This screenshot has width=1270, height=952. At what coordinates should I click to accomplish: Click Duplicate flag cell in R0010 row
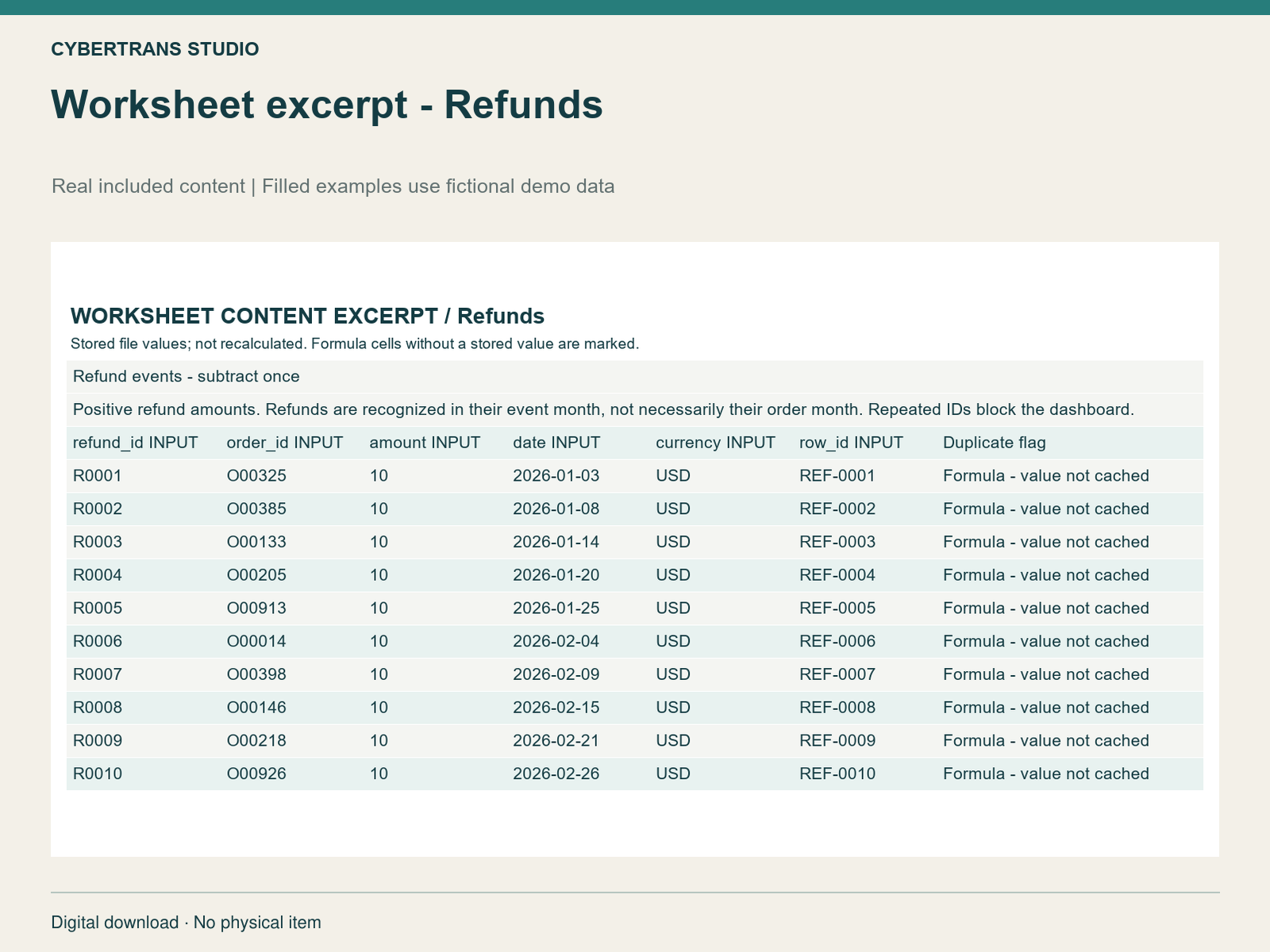(x=1046, y=773)
